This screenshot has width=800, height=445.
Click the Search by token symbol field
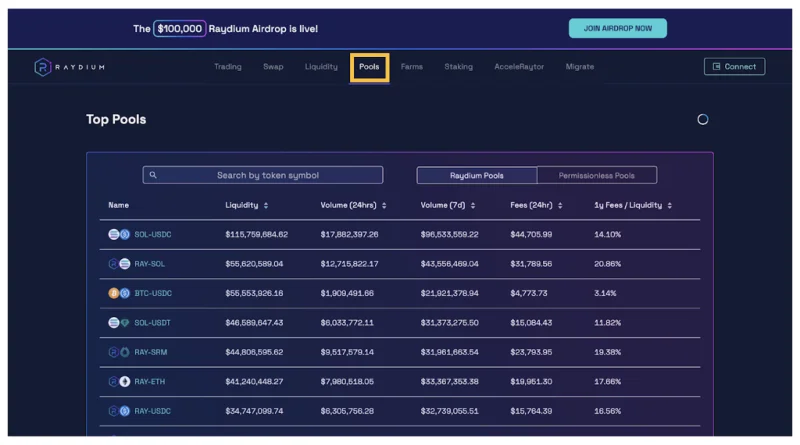pos(263,175)
